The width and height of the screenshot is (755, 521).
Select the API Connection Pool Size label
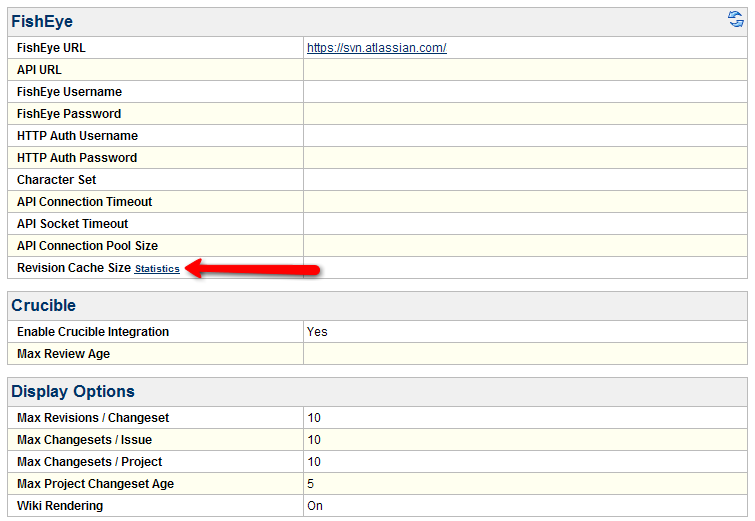(x=87, y=246)
